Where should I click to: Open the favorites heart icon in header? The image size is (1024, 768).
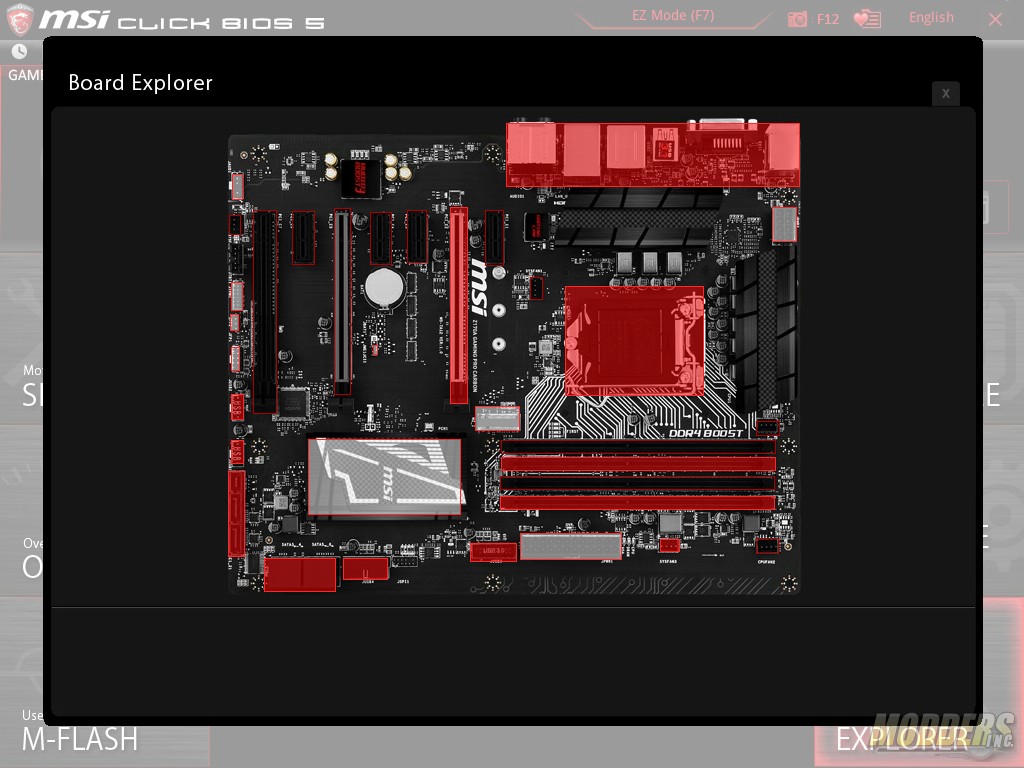(867, 19)
